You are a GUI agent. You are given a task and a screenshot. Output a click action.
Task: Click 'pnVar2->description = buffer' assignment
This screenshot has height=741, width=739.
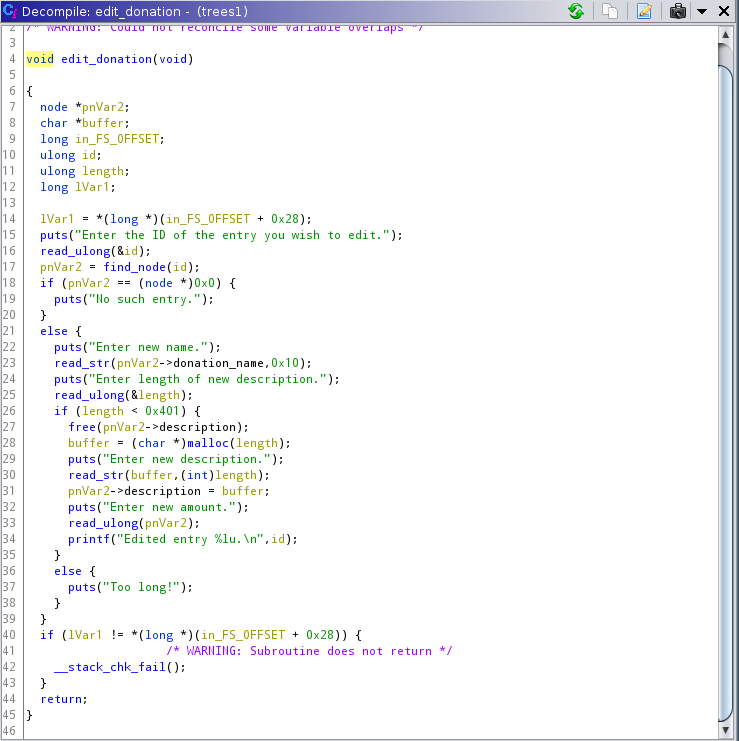pos(169,491)
